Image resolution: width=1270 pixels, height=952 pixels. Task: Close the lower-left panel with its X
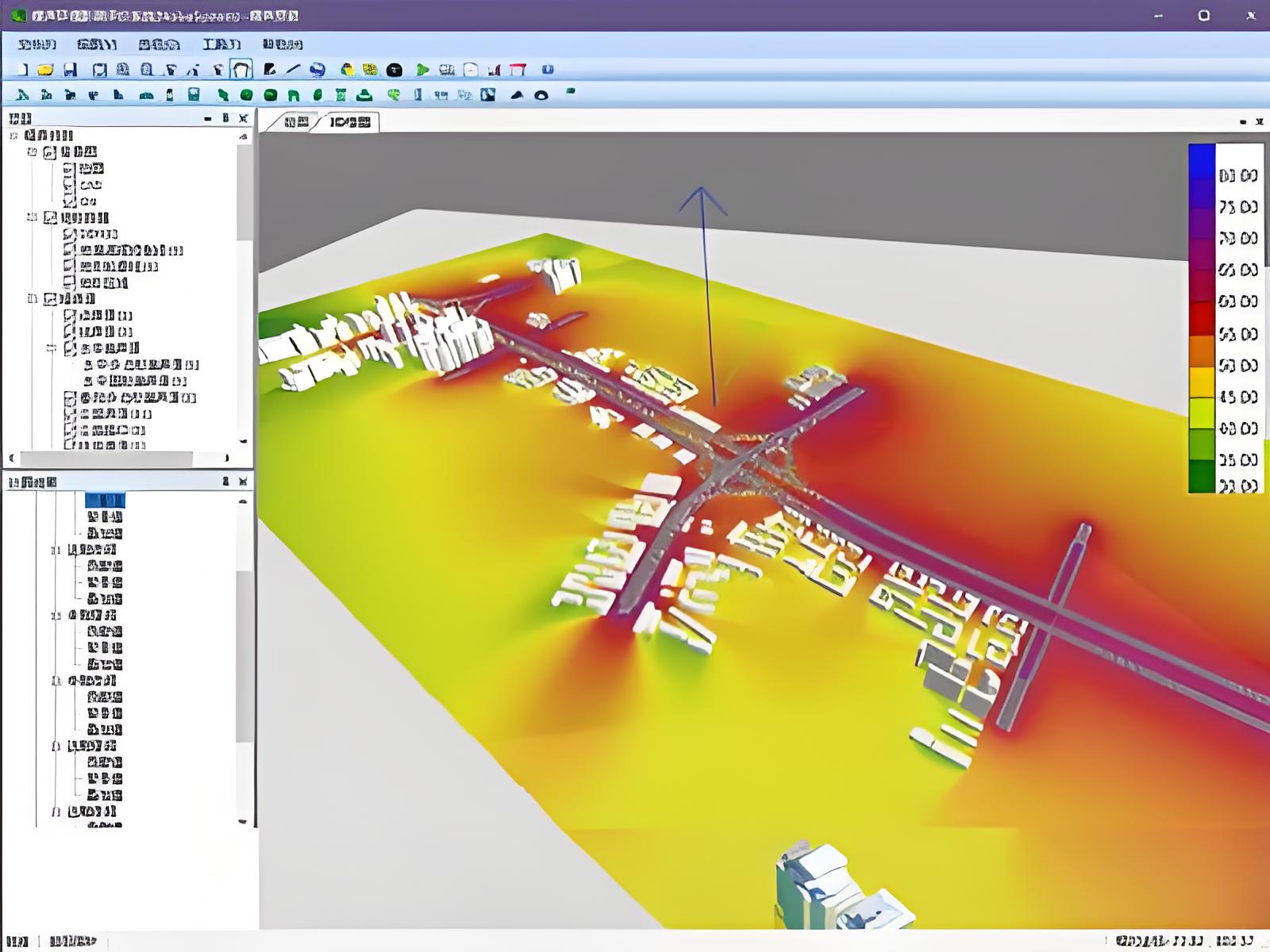point(244,482)
